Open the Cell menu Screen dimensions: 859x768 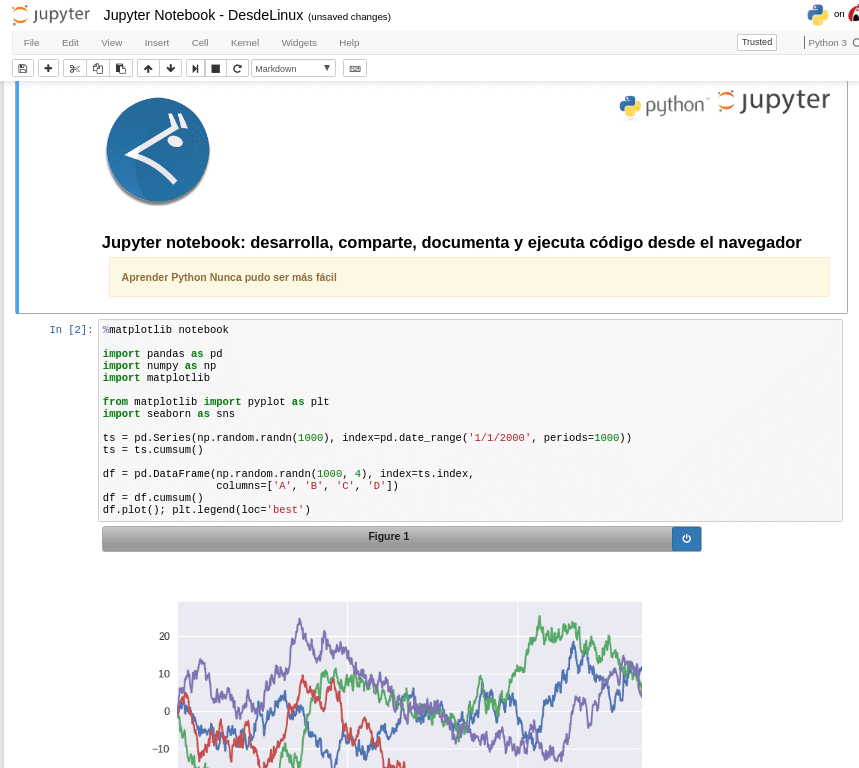coord(199,42)
